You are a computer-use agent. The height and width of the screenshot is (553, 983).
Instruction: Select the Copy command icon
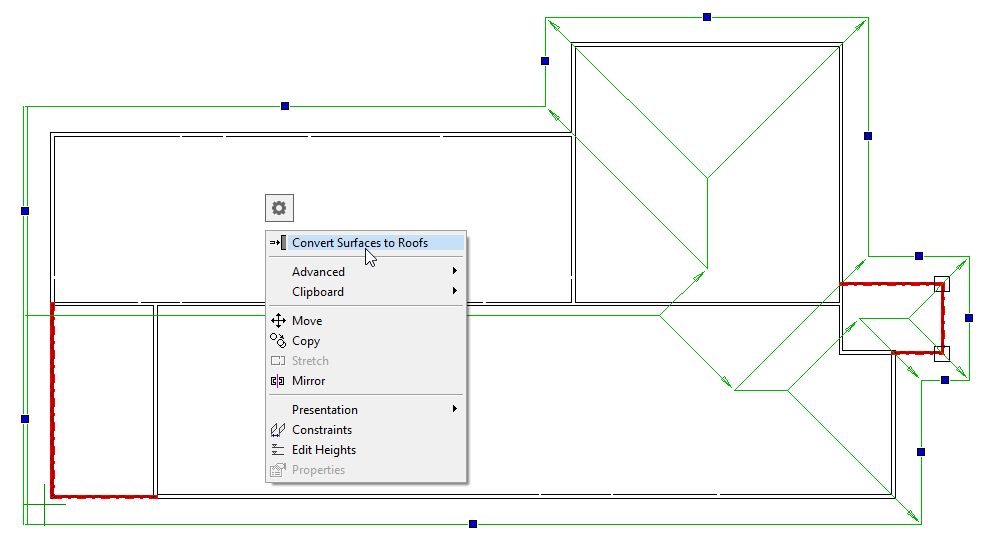[x=278, y=341]
